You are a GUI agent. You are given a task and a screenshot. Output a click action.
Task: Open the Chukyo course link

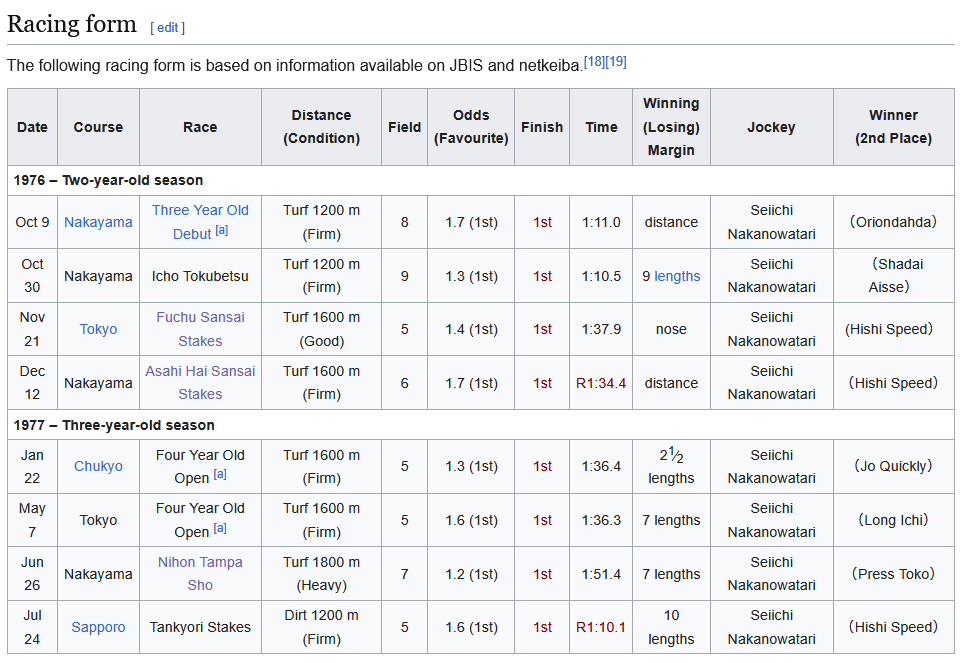98,466
